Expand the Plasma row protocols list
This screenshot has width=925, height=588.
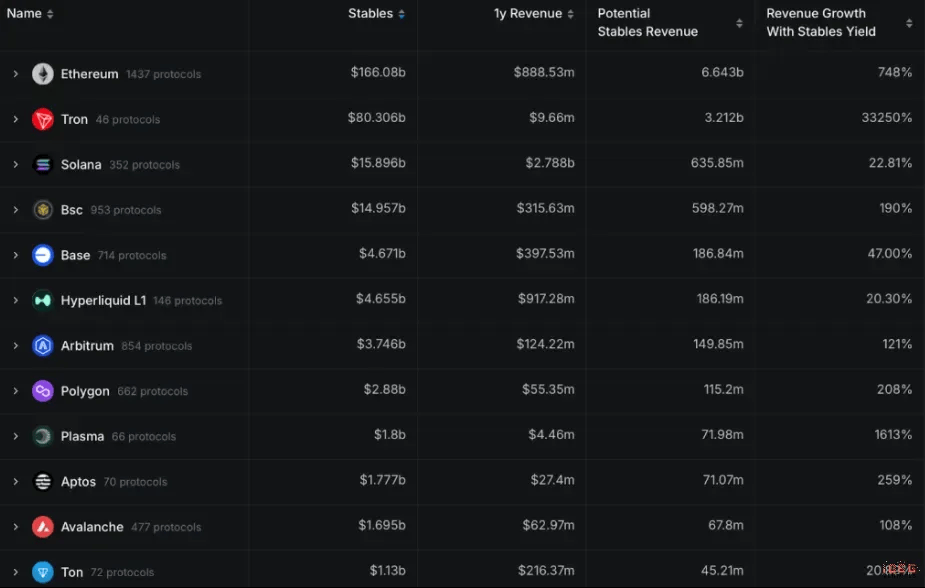coord(15,436)
